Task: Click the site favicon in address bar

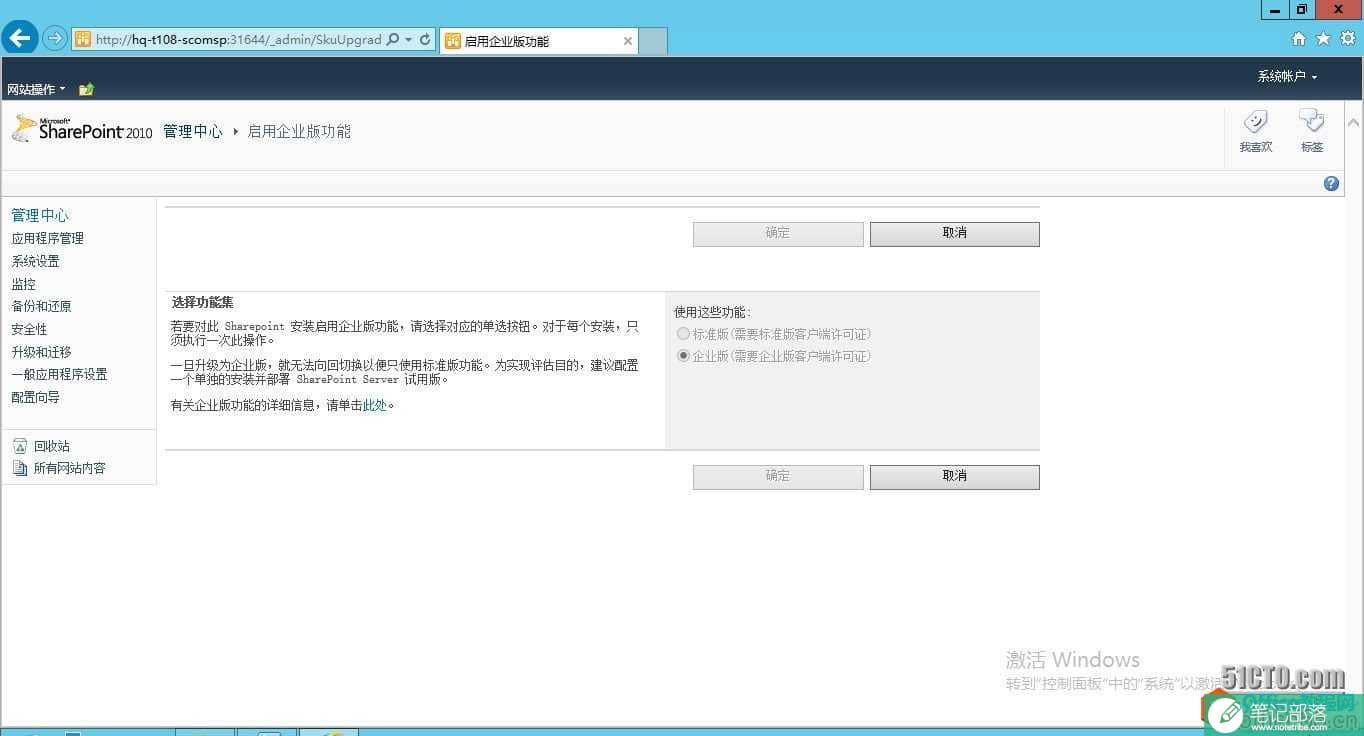Action: (83, 39)
